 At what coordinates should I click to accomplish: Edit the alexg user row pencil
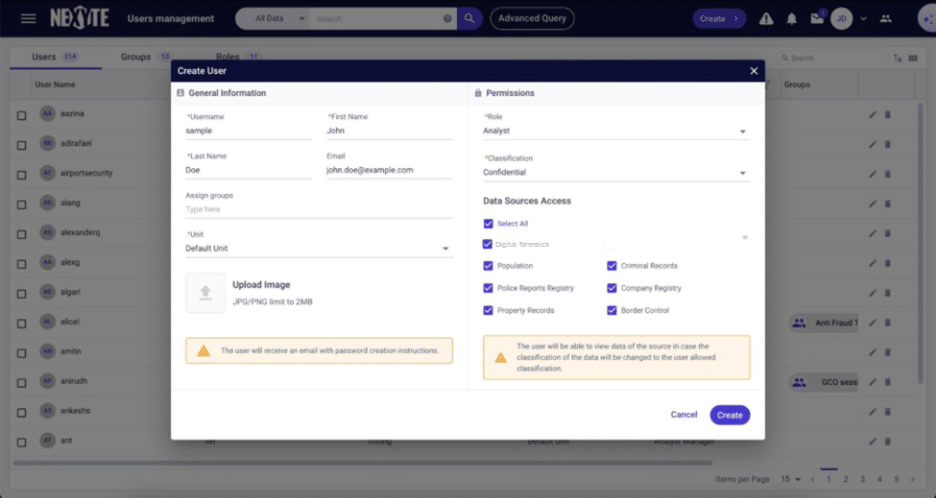point(873,263)
